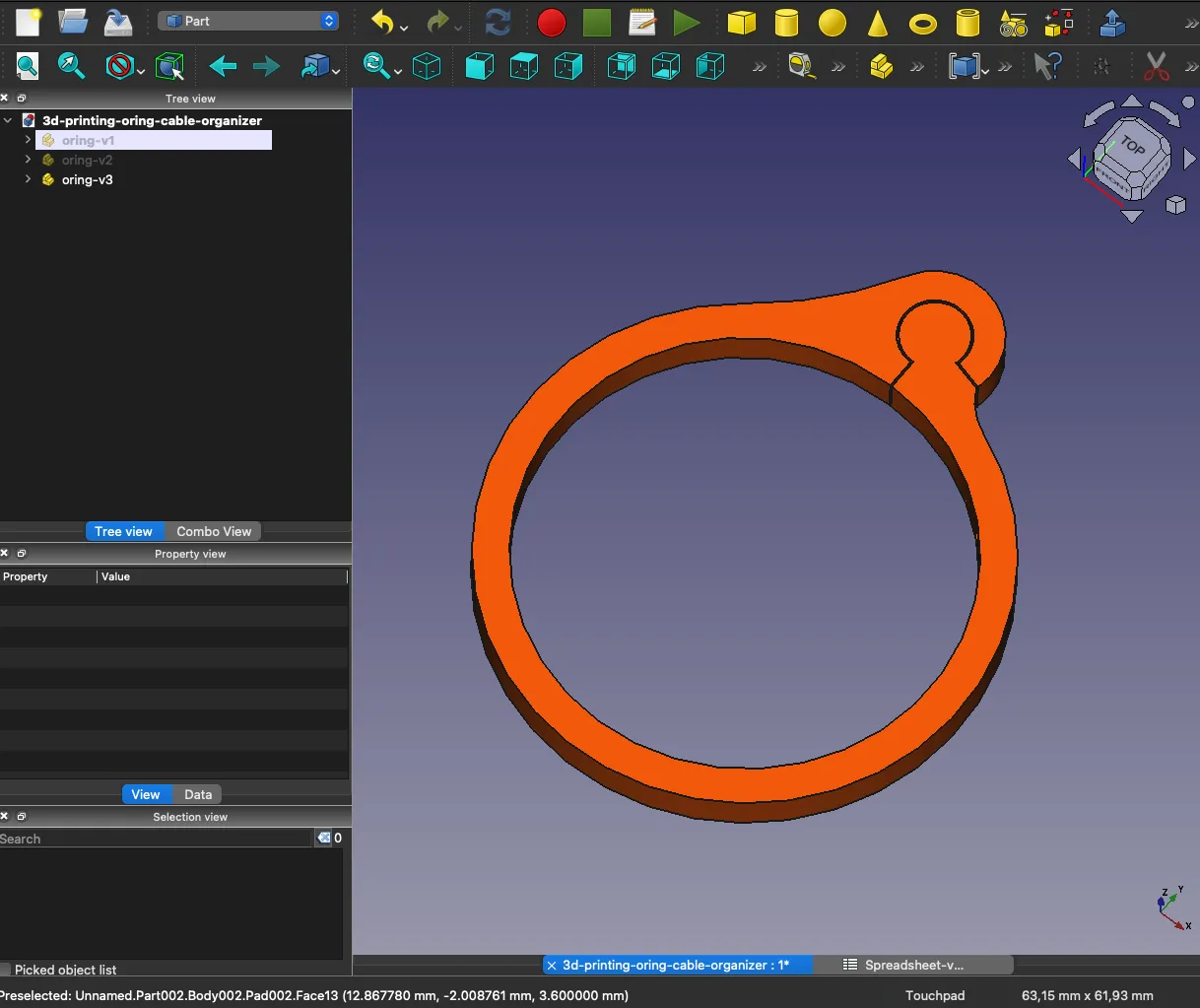Select oring-v2 in the tree
Image resolution: width=1200 pixels, height=1008 pixels.
[x=87, y=160]
